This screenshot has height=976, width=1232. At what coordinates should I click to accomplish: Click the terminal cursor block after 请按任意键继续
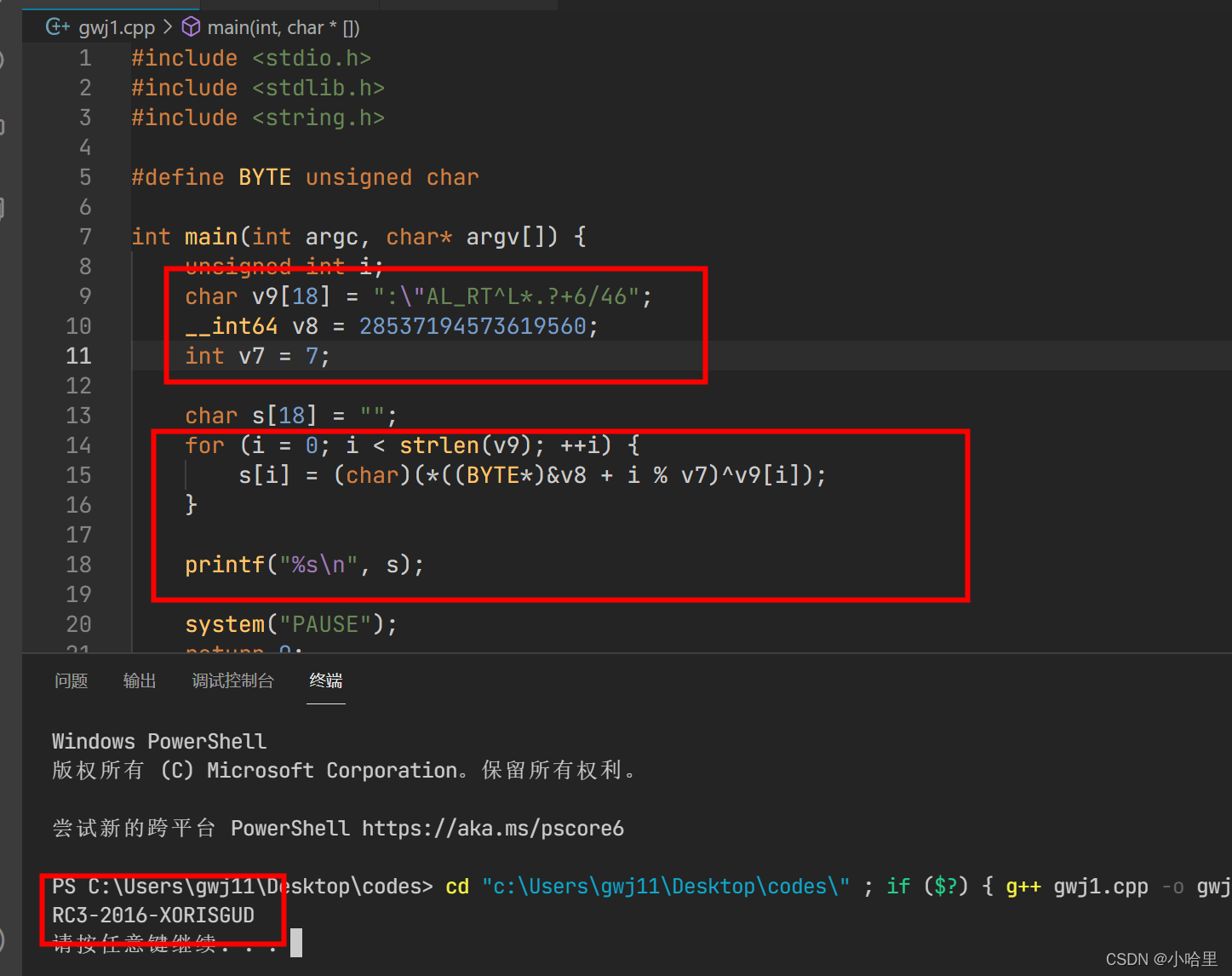click(296, 943)
